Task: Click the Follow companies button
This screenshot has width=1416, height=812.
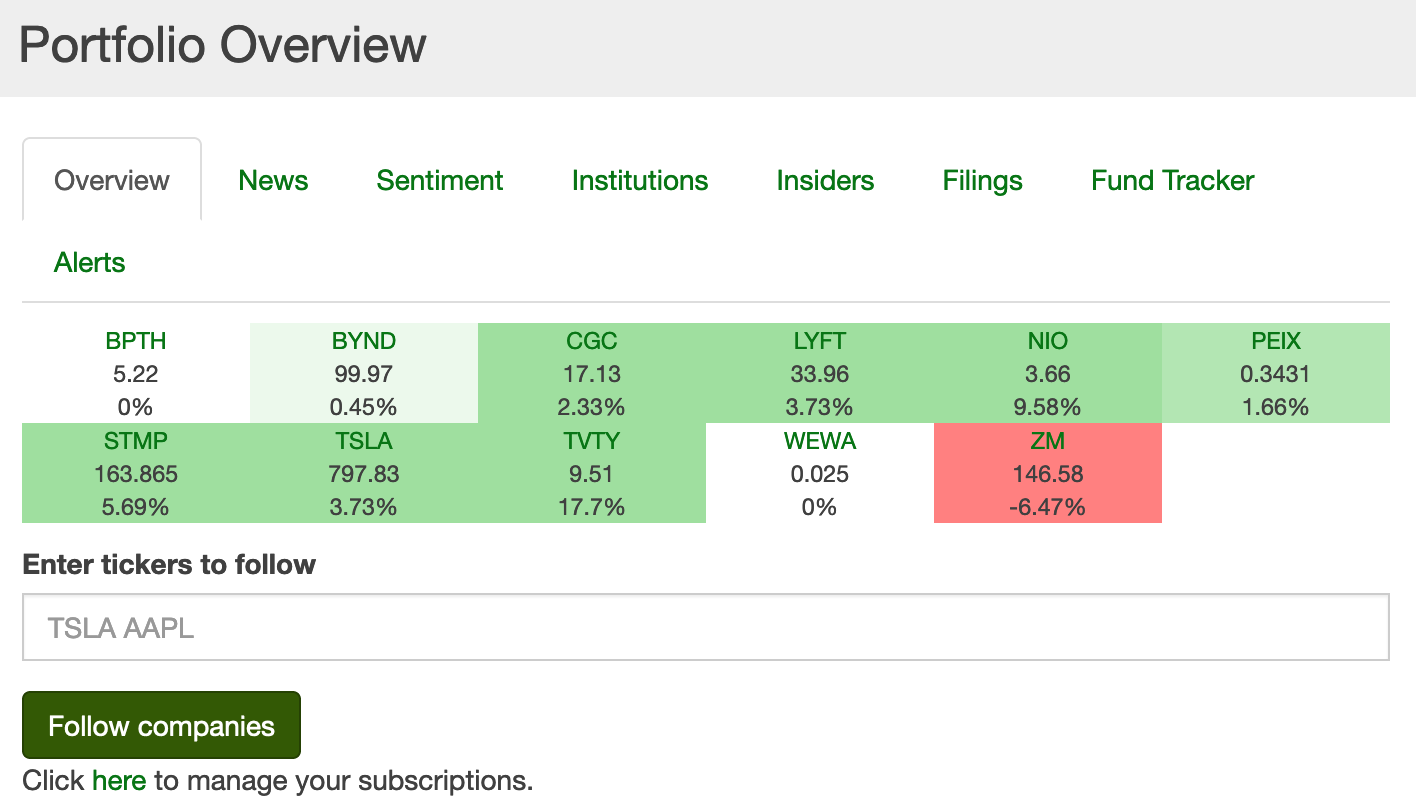Action: tap(161, 725)
